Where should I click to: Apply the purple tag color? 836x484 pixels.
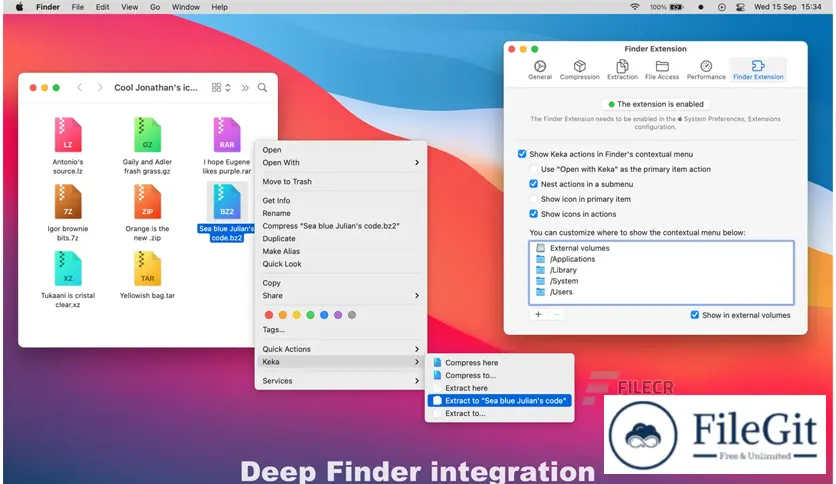338,315
